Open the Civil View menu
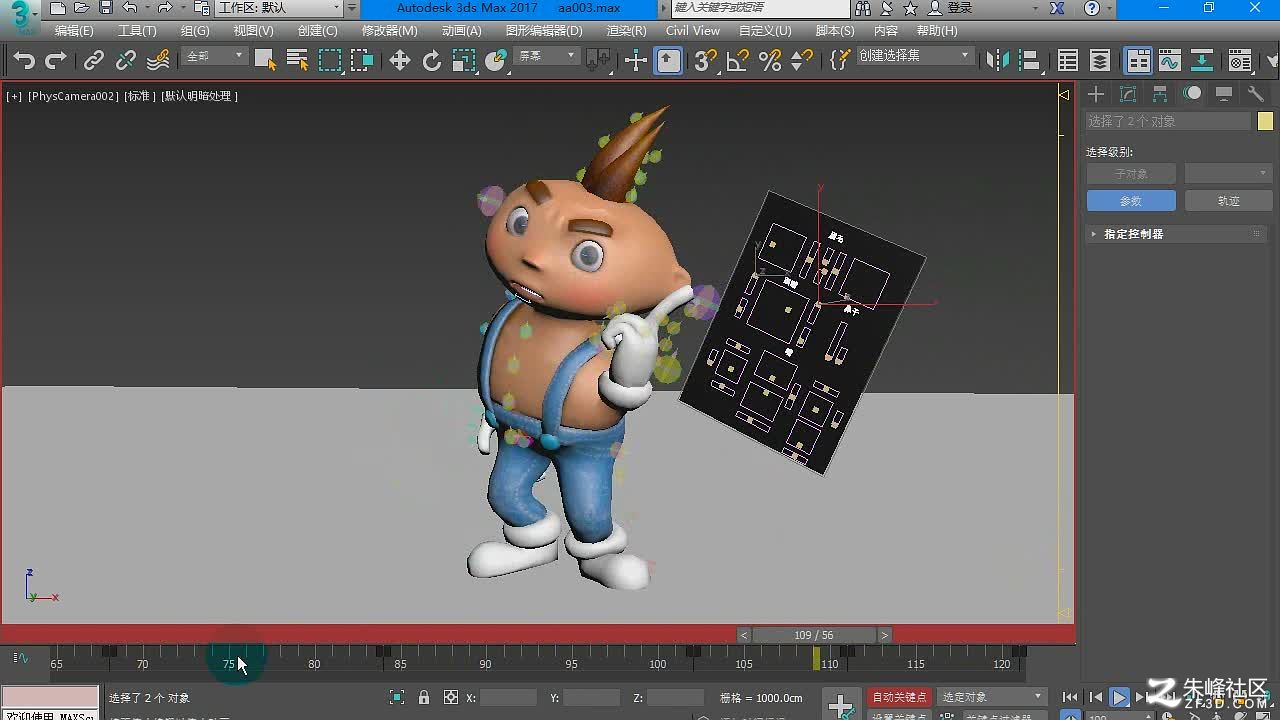This screenshot has height=720, width=1280. 693,31
